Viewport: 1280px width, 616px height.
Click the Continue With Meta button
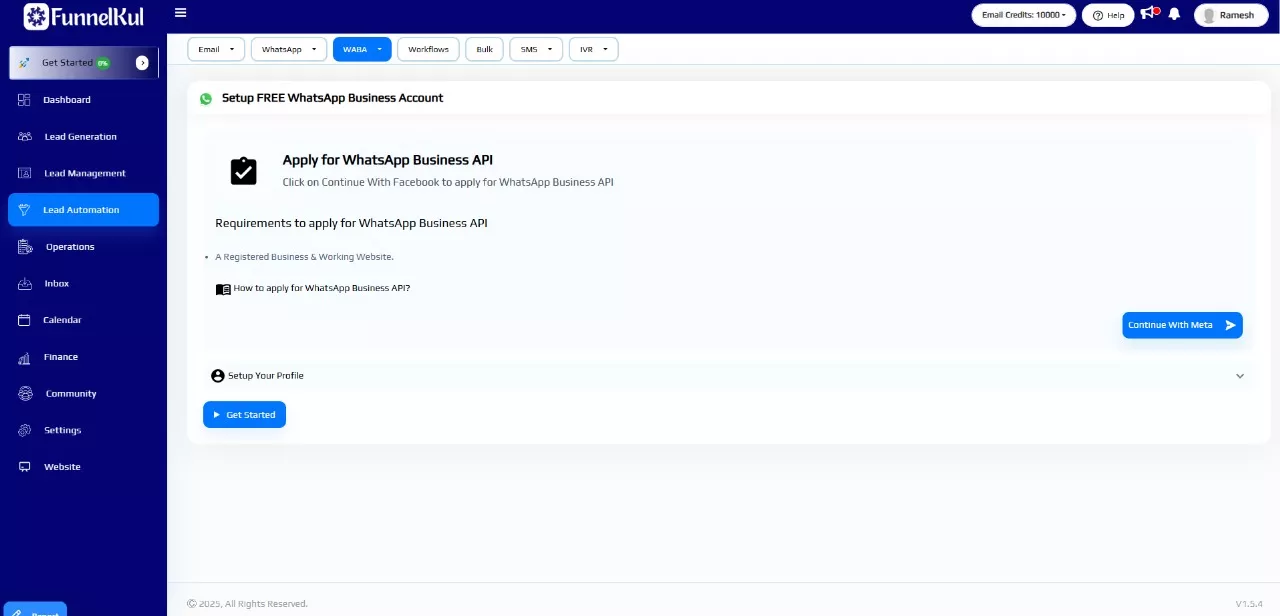(1181, 325)
